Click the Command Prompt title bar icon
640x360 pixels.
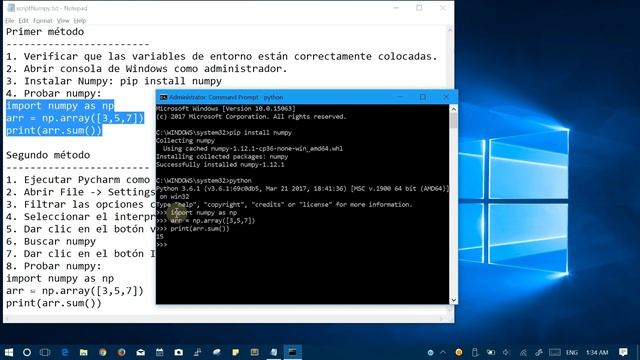point(163,97)
